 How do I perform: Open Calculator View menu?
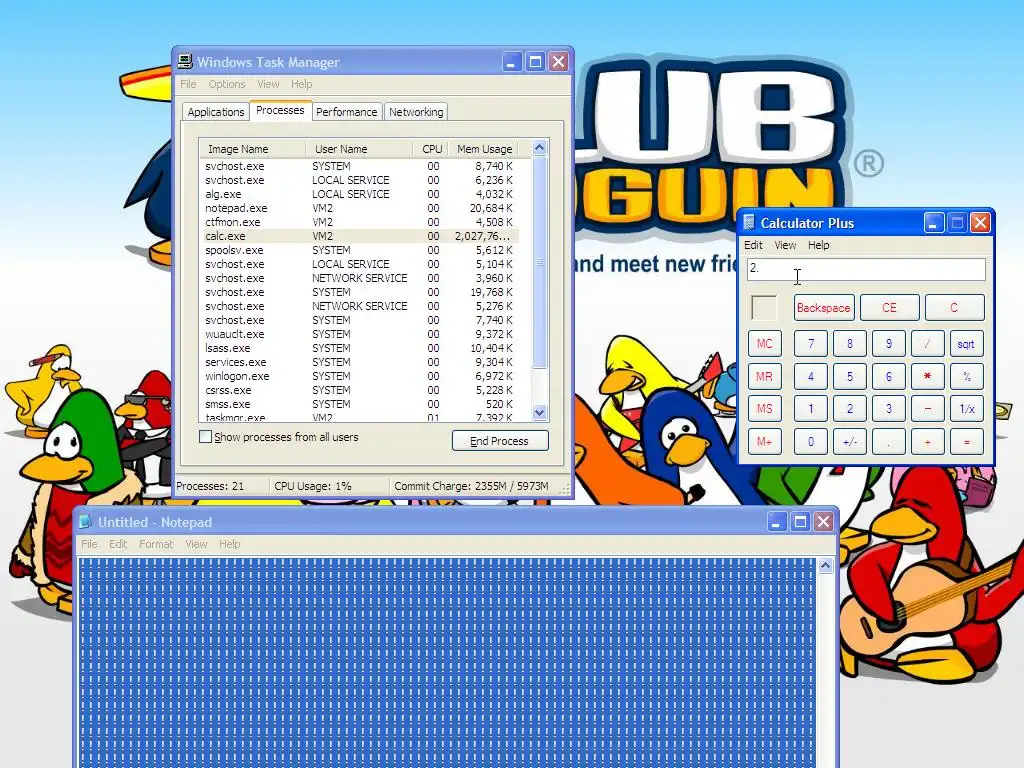(785, 245)
